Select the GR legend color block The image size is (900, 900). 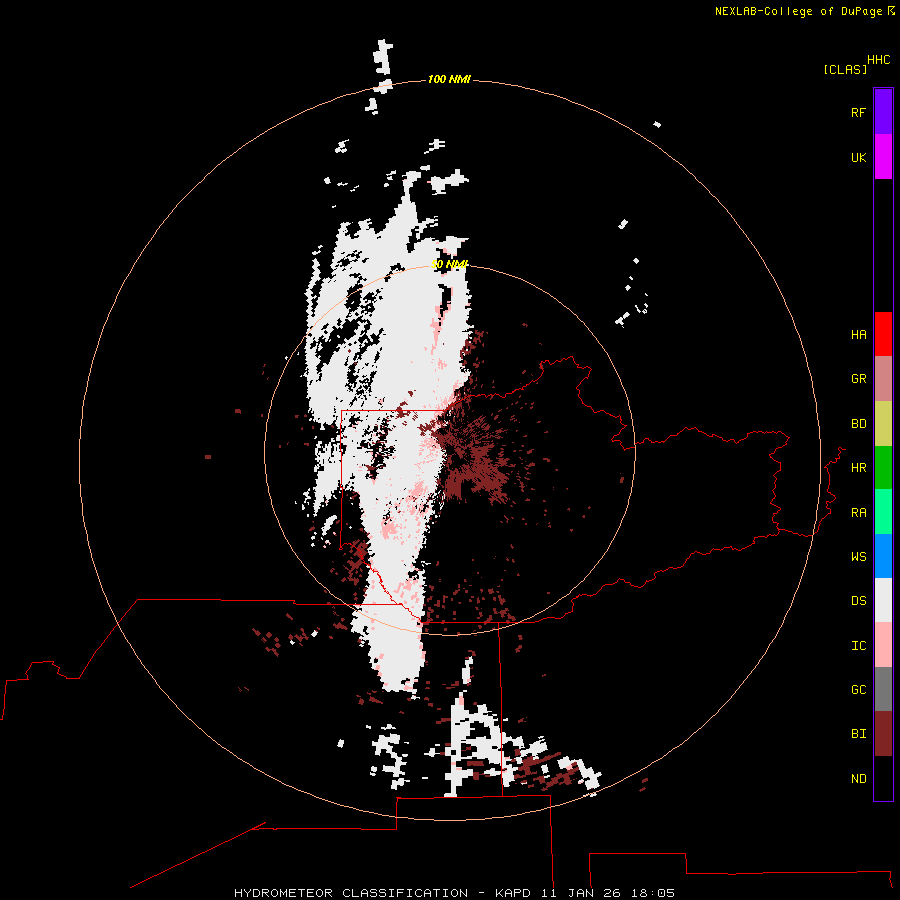(x=883, y=379)
